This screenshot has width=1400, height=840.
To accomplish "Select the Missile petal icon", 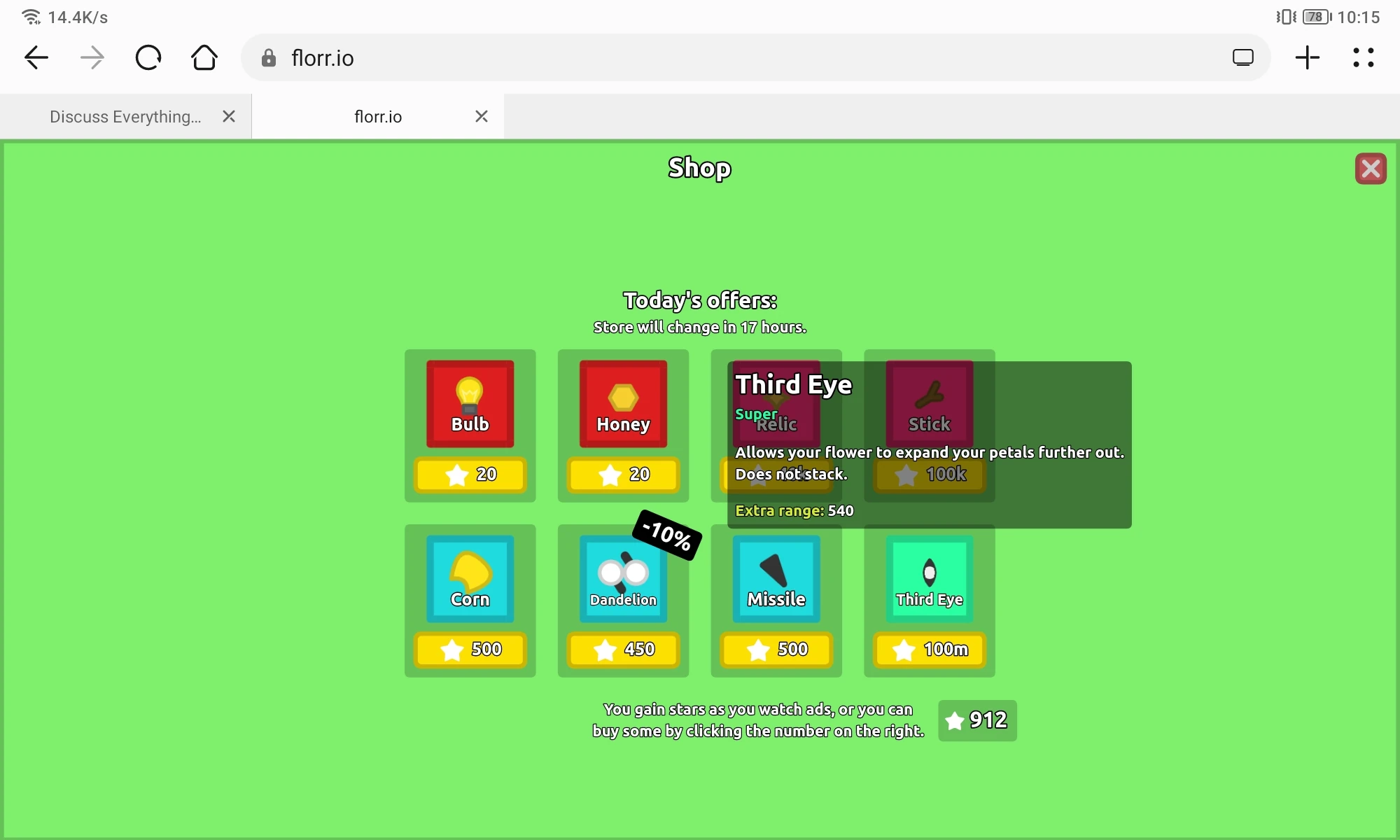I will click(776, 578).
